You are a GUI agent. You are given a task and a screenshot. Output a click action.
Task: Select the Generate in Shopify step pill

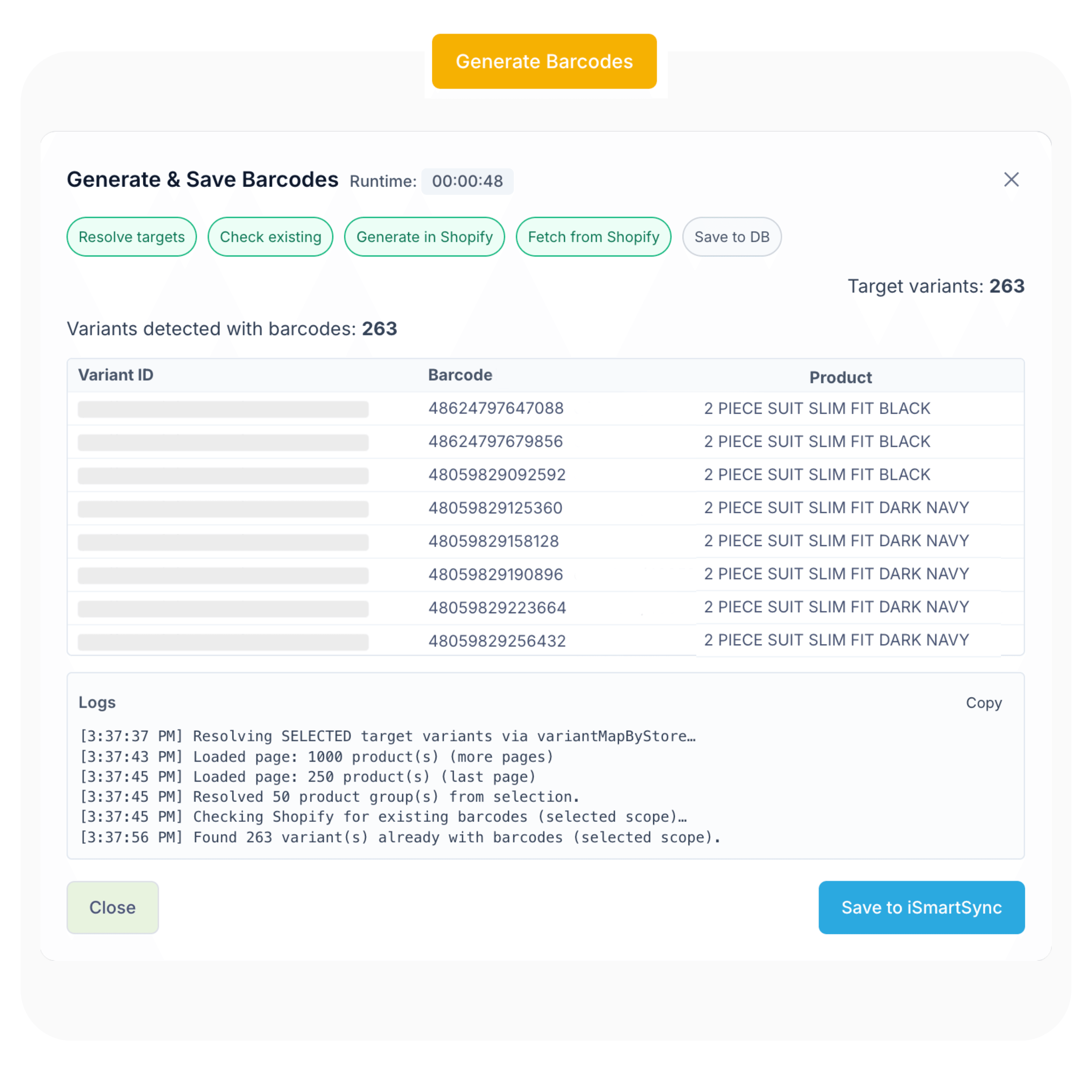click(424, 237)
